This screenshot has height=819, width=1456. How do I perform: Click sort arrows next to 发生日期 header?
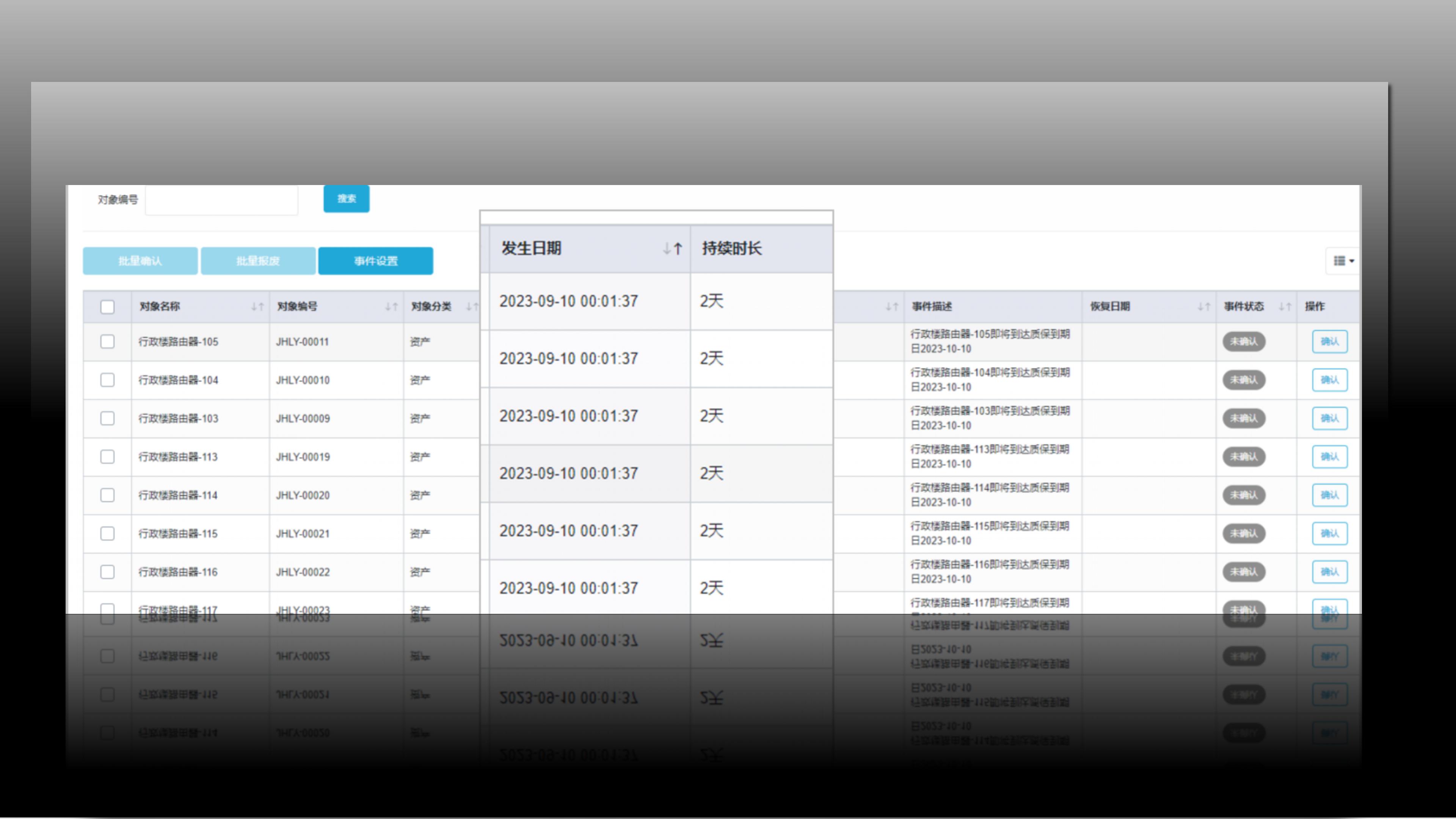(x=673, y=248)
